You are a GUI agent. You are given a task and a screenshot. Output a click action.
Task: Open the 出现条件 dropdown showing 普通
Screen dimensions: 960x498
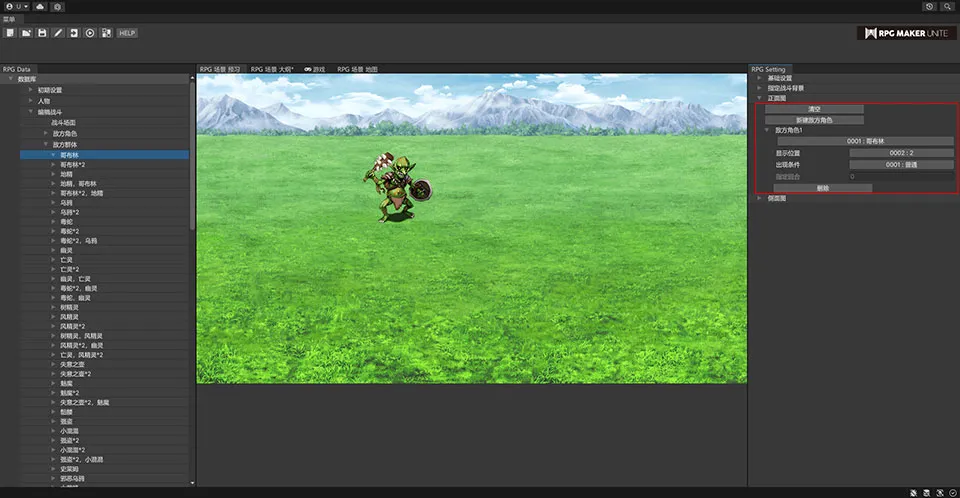tap(901, 164)
